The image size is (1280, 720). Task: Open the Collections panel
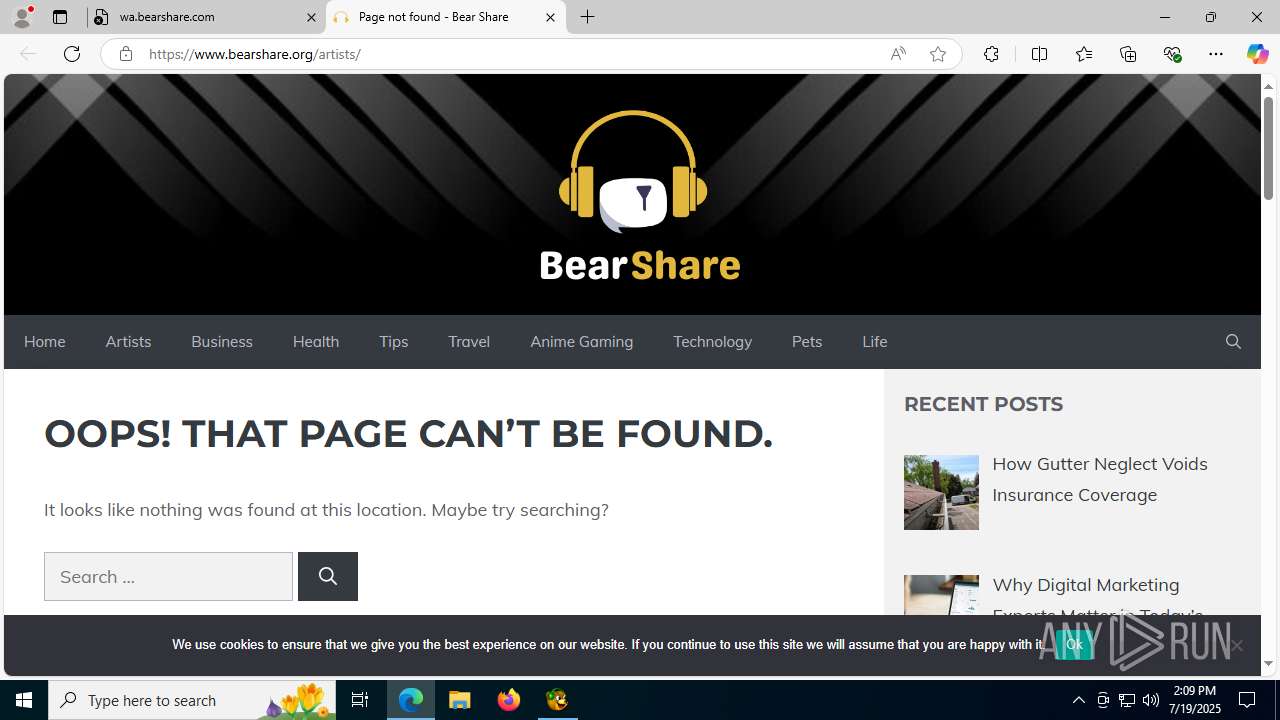pyautogui.click(x=1128, y=54)
